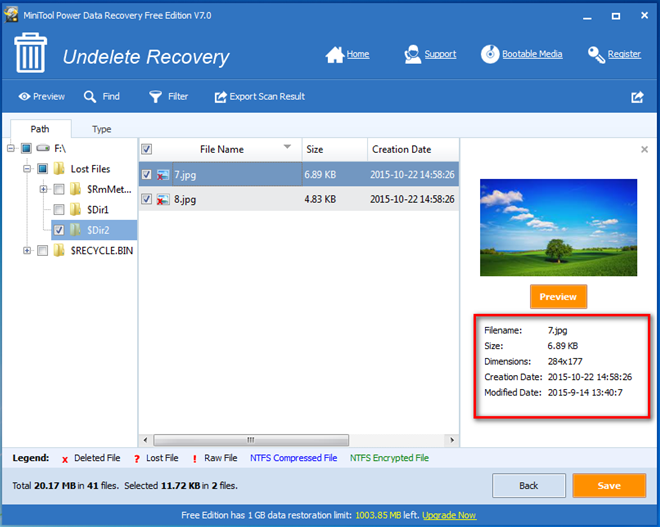This screenshot has height=527, width=660.
Task: Click the $RECYCLE.BIN folder icon
Action: click(x=59, y=250)
